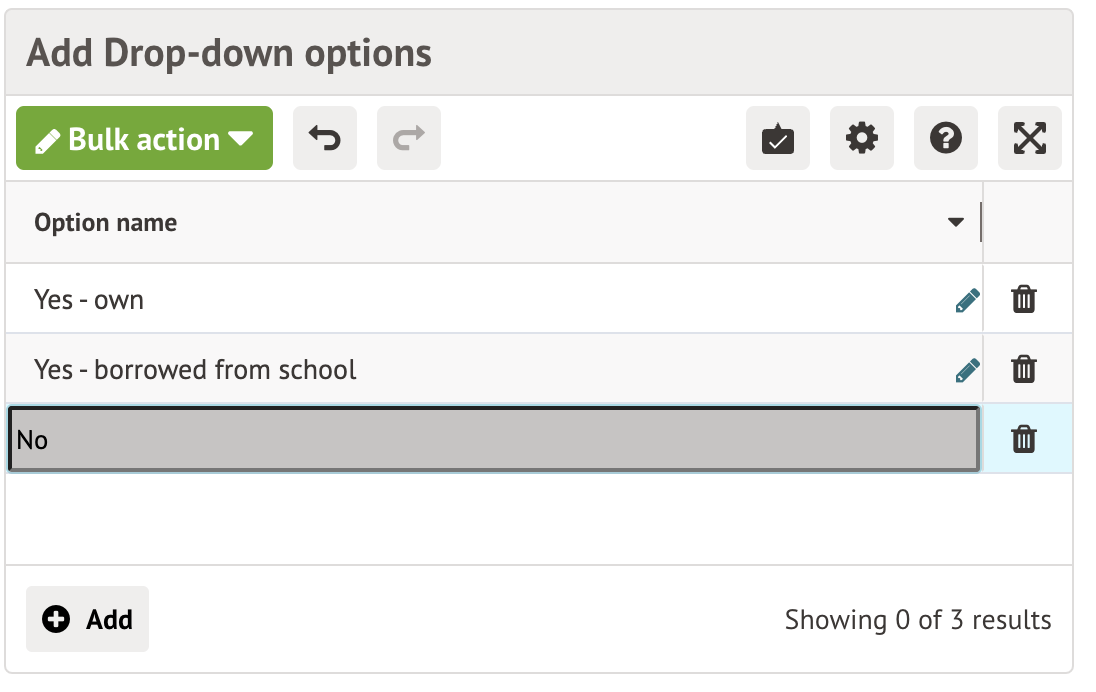This screenshot has height=692, width=1096.
Task: Click the redo arrow icon
Action: coord(408,139)
